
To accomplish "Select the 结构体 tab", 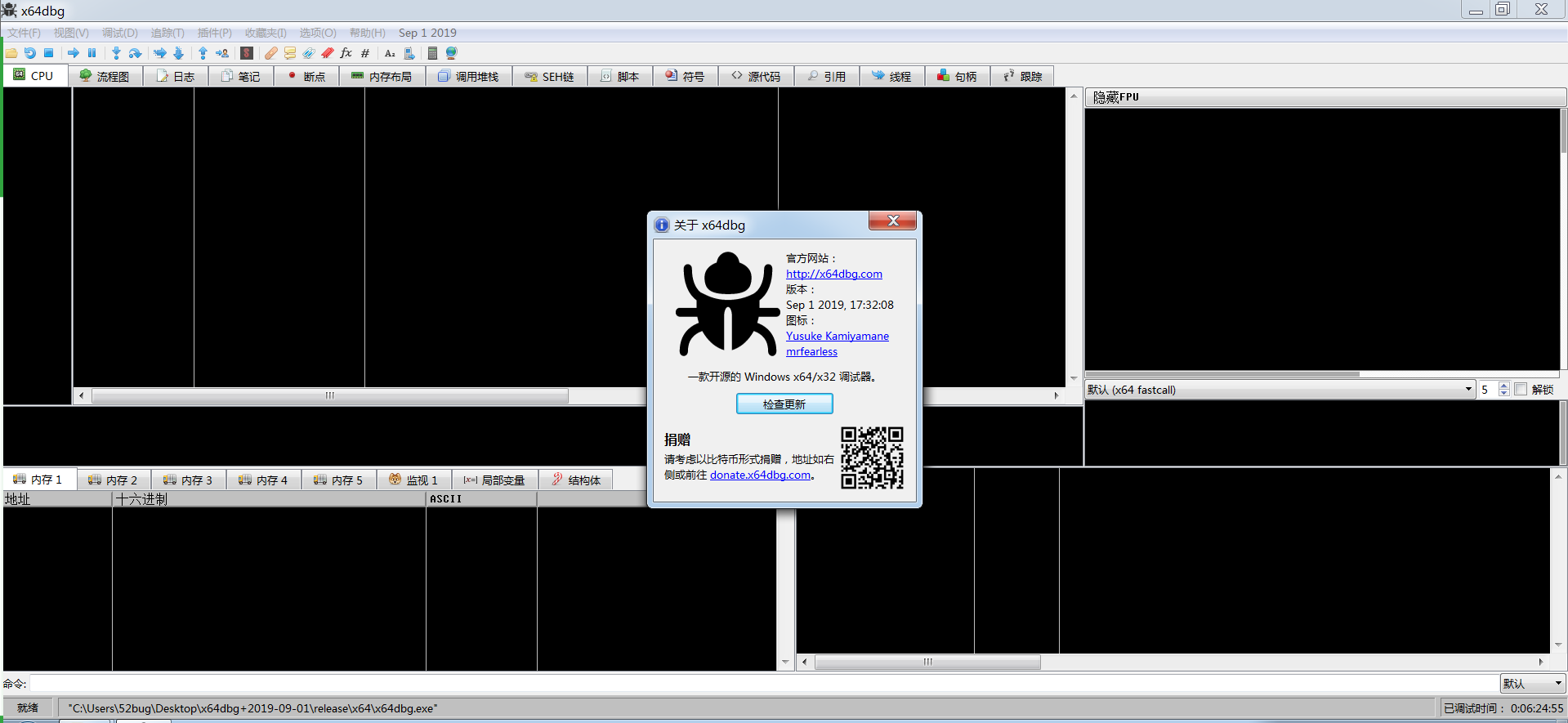I will (576, 480).
